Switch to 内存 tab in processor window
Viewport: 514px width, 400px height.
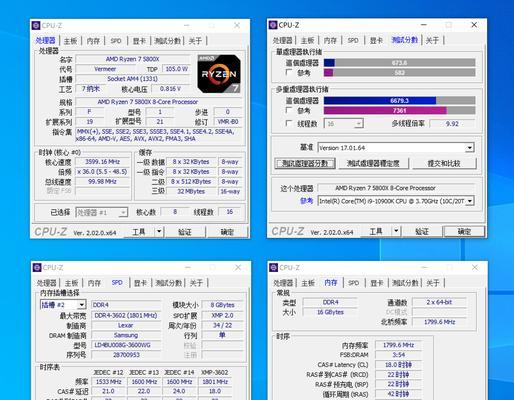93,41
